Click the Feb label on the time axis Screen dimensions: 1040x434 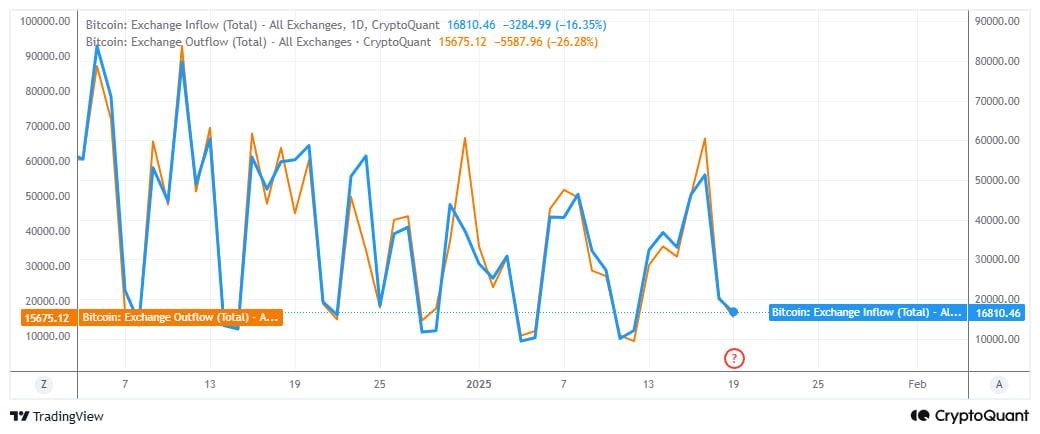click(916, 384)
